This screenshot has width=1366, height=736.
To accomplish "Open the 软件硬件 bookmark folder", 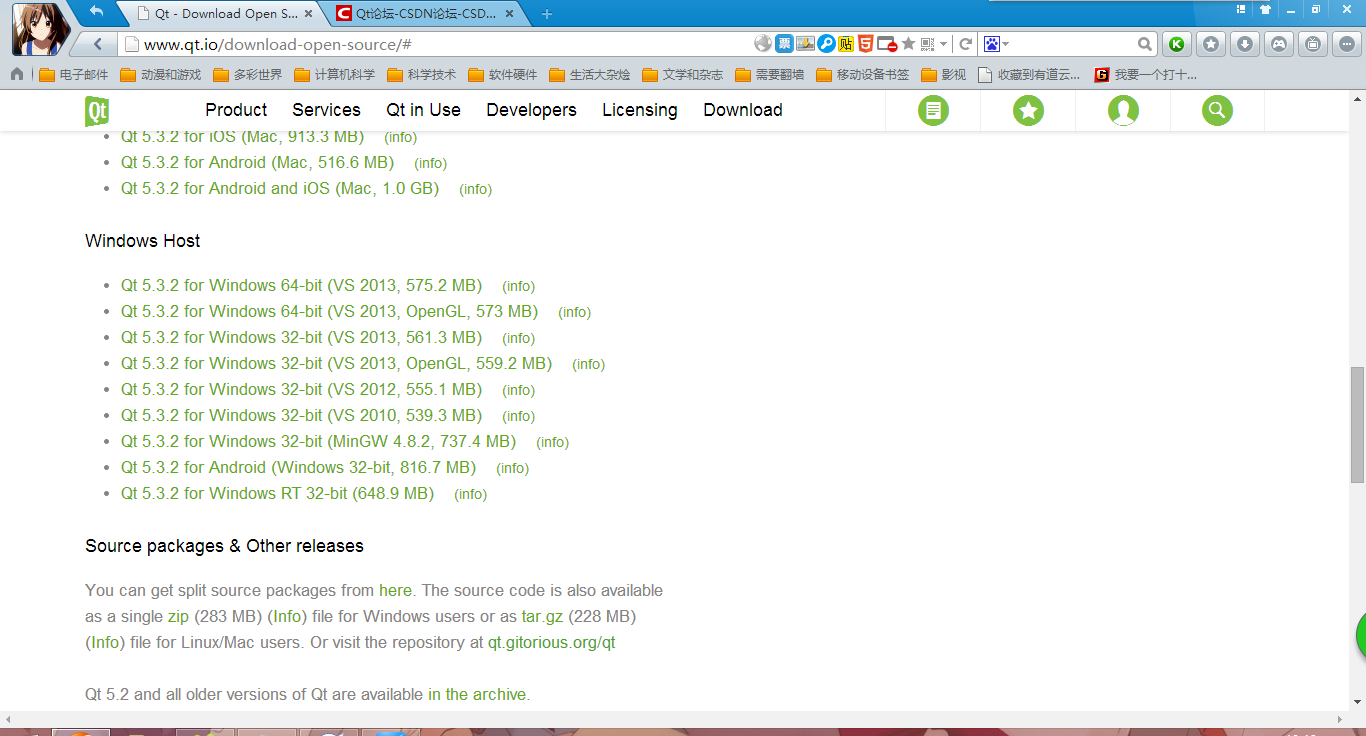I will [x=502, y=74].
